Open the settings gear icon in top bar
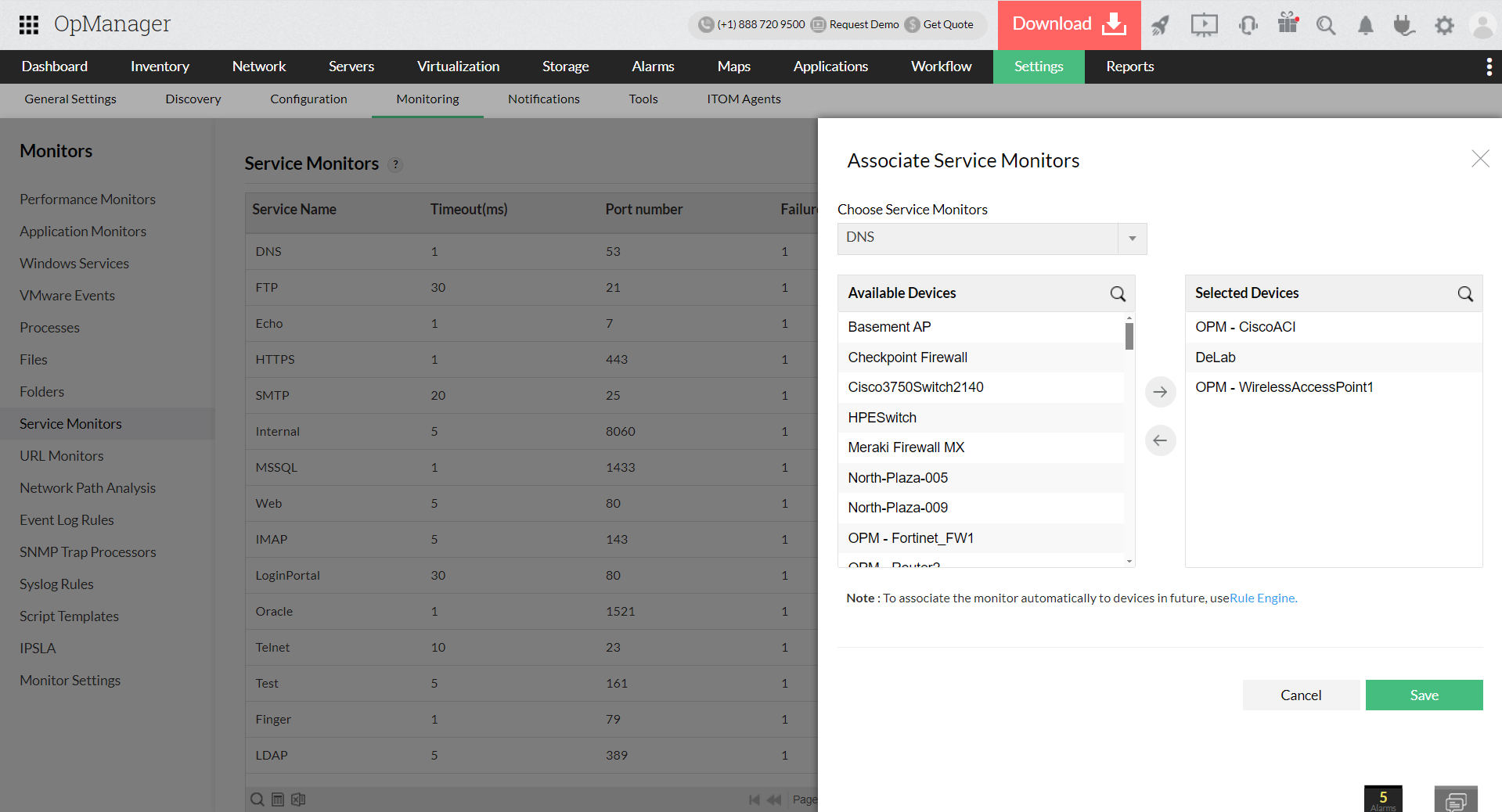Image resolution: width=1502 pixels, height=812 pixels. tap(1444, 25)
